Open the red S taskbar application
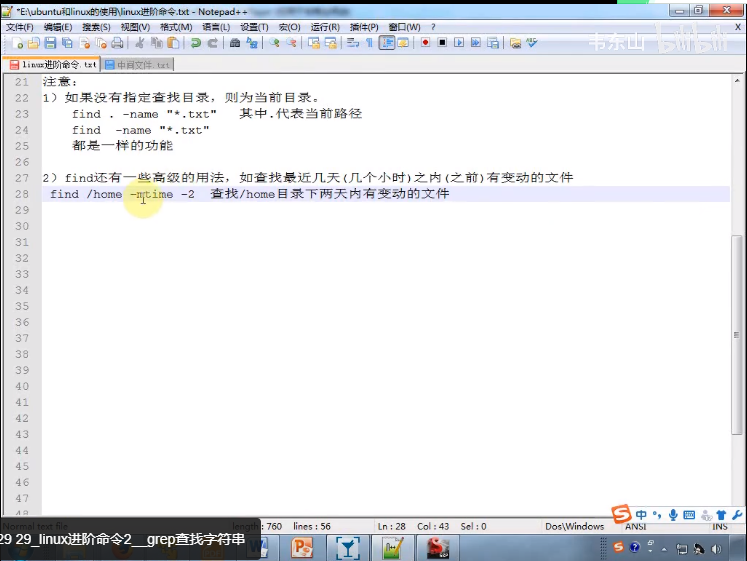 coord(437,548)
